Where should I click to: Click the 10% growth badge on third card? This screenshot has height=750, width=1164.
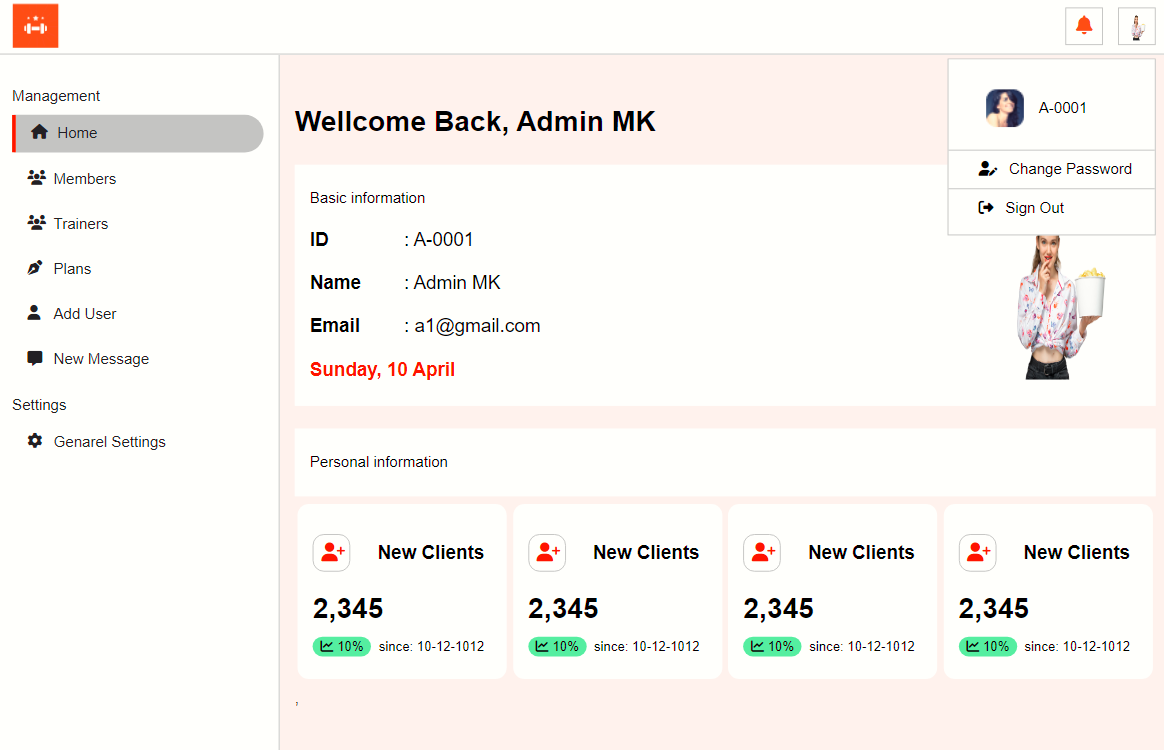click(x=772, y=646)
